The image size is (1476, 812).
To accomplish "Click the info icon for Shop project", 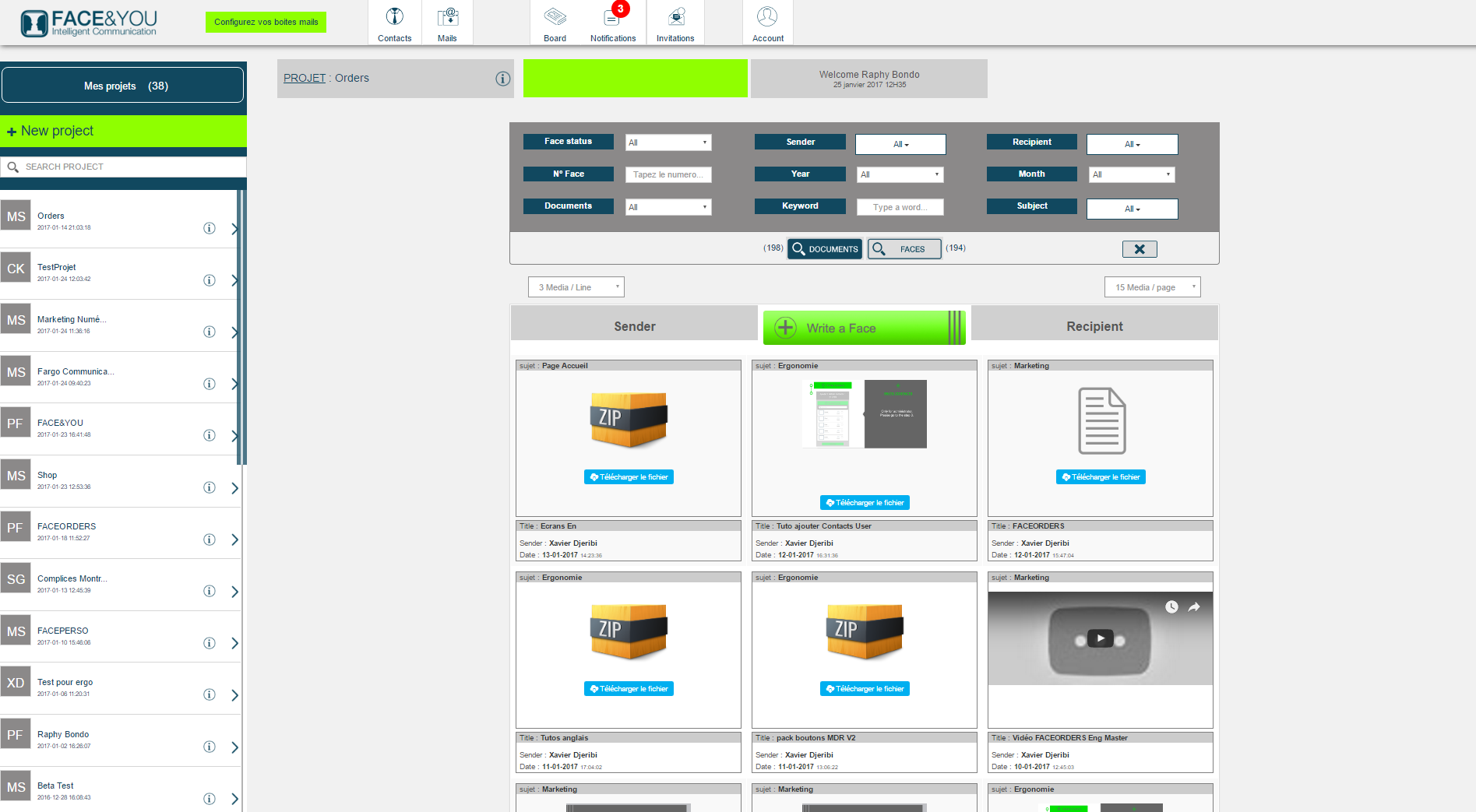I will point(210,487).
